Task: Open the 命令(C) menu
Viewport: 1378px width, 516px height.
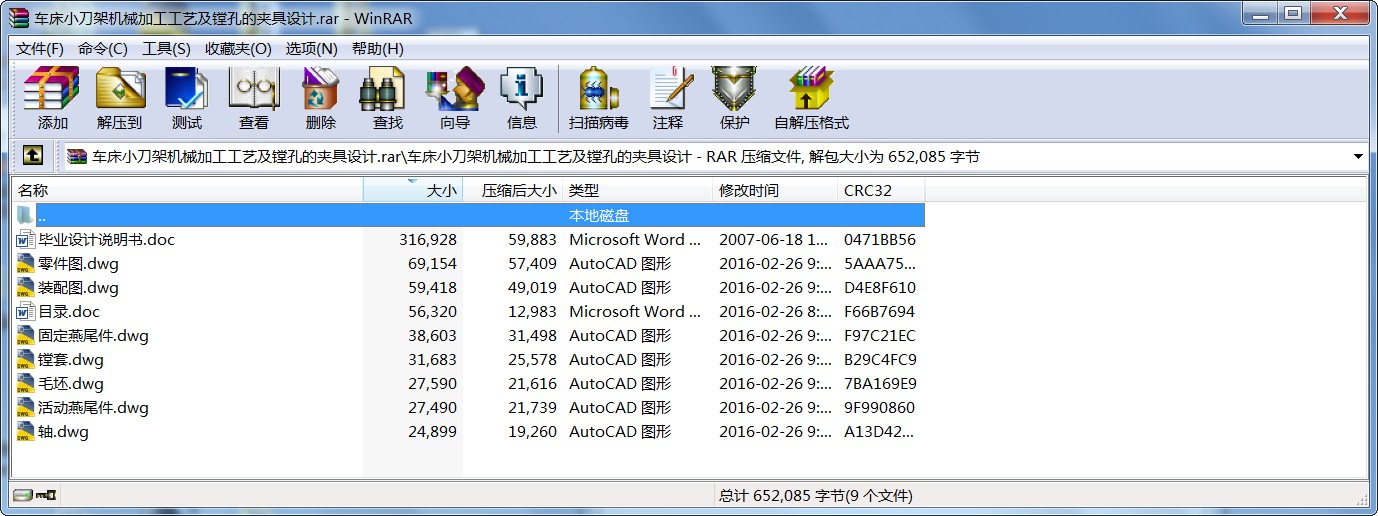Action: click(103, 48)
